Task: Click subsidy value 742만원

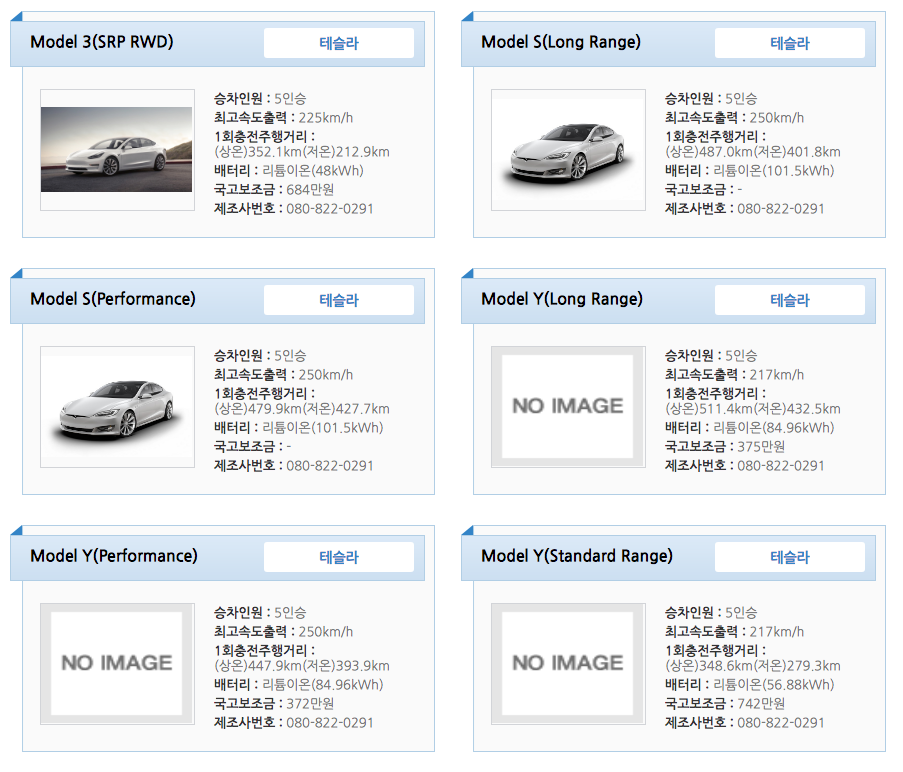Action: click(761, 703)
